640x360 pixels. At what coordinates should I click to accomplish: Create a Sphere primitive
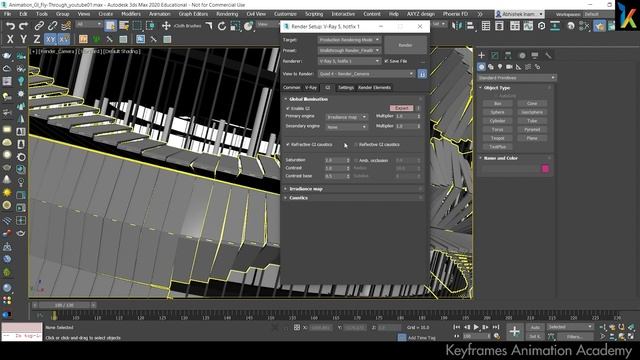498,112
